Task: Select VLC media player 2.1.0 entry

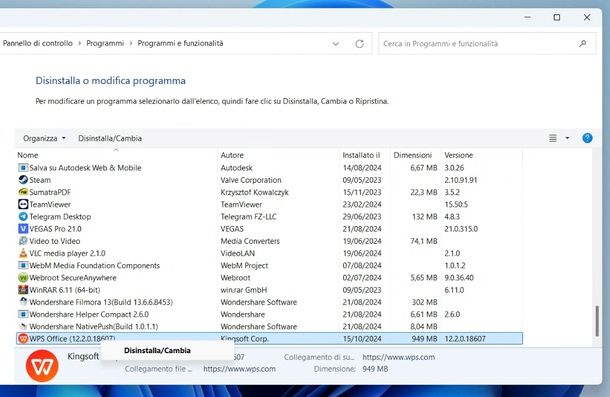Action: [67, 253]
